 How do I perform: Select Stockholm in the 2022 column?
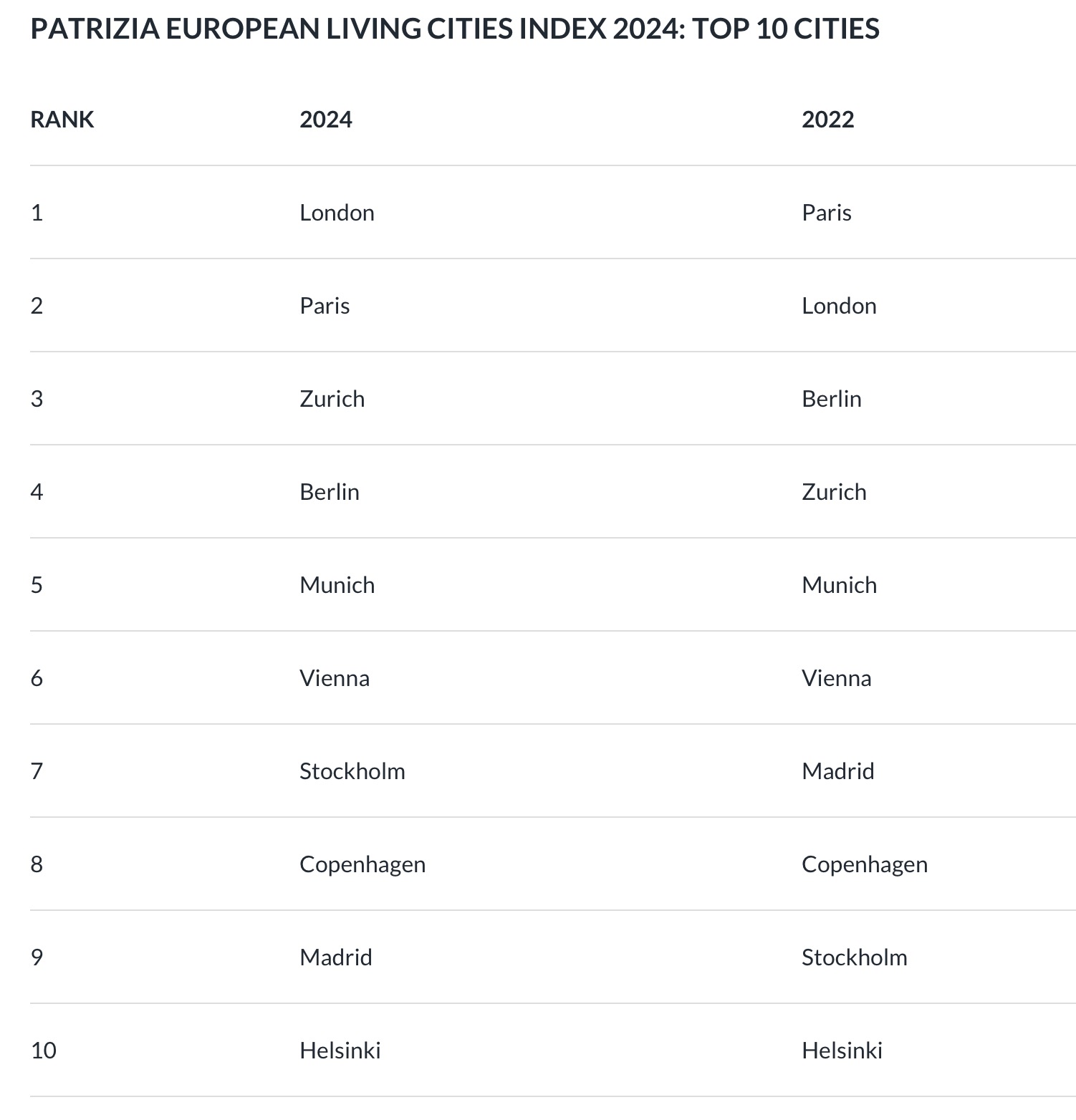click(855, 957)
